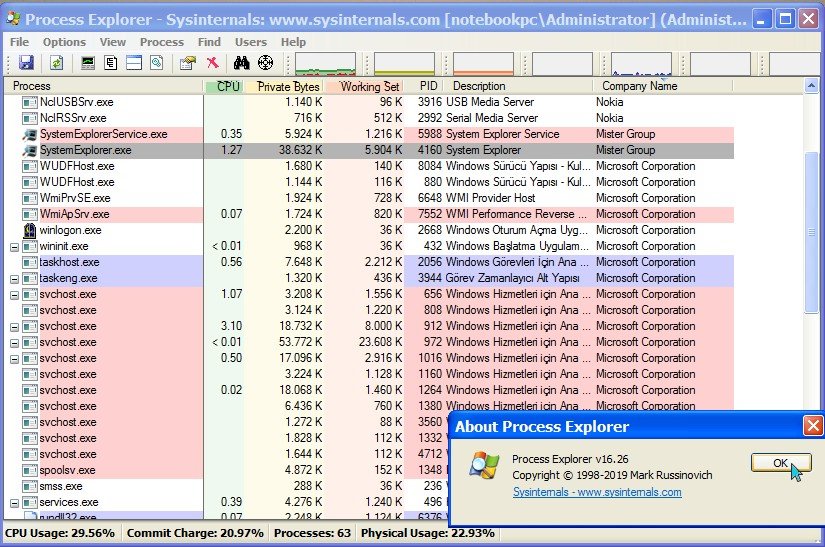Click the Refresh Now toolbar icon
This screenshot has height=547, width=825.
(x=56, y=63)
